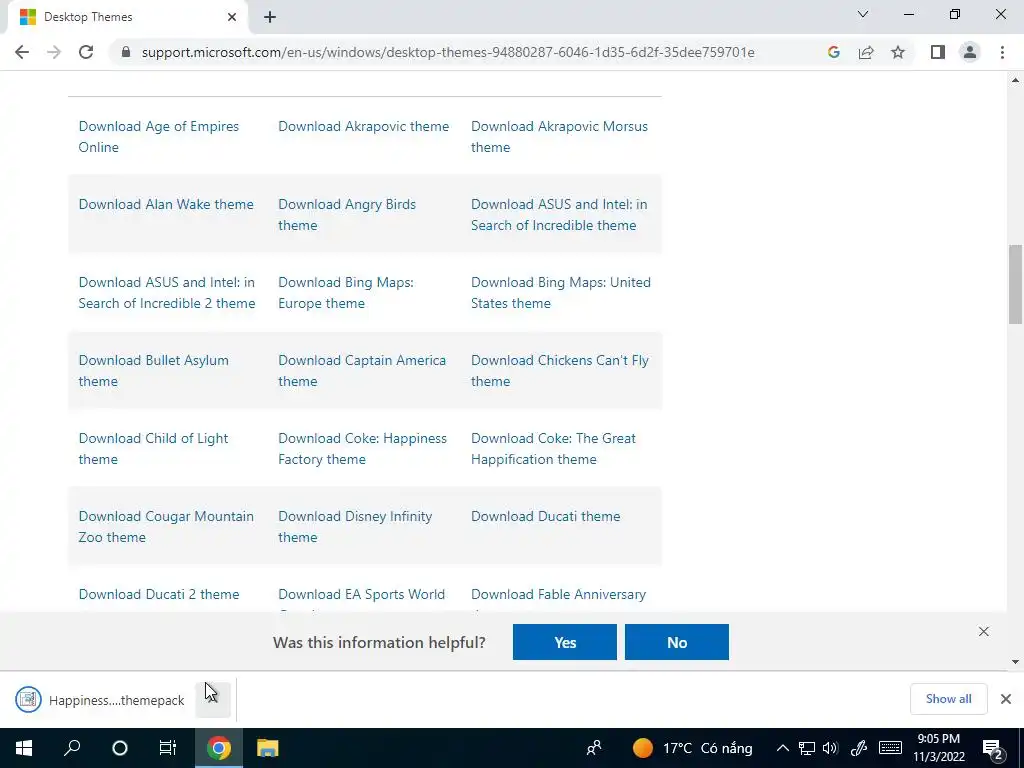This screenshot has width=1024, height=768.
Task: Download Angry Birds theme
Action: (347, 215)
